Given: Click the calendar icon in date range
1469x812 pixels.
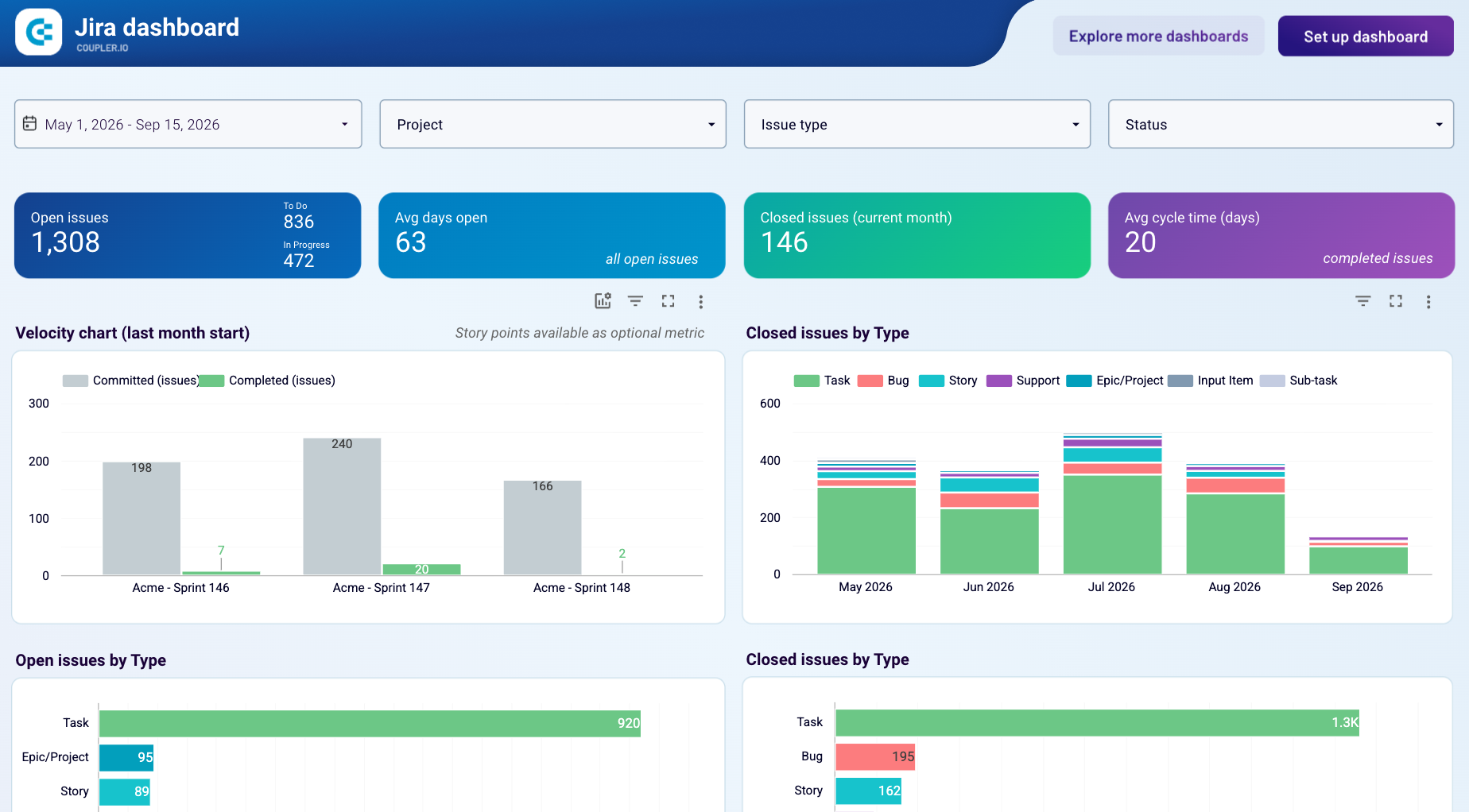Looking at the screenshot, I should [30, 123].
